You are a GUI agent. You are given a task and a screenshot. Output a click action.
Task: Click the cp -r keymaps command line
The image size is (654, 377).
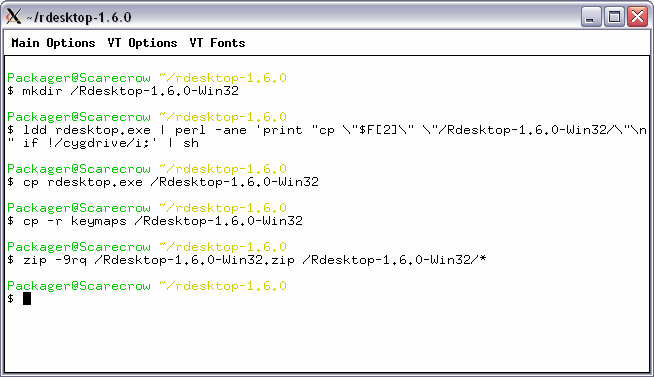pyautogui.click(x=155, y=221)
